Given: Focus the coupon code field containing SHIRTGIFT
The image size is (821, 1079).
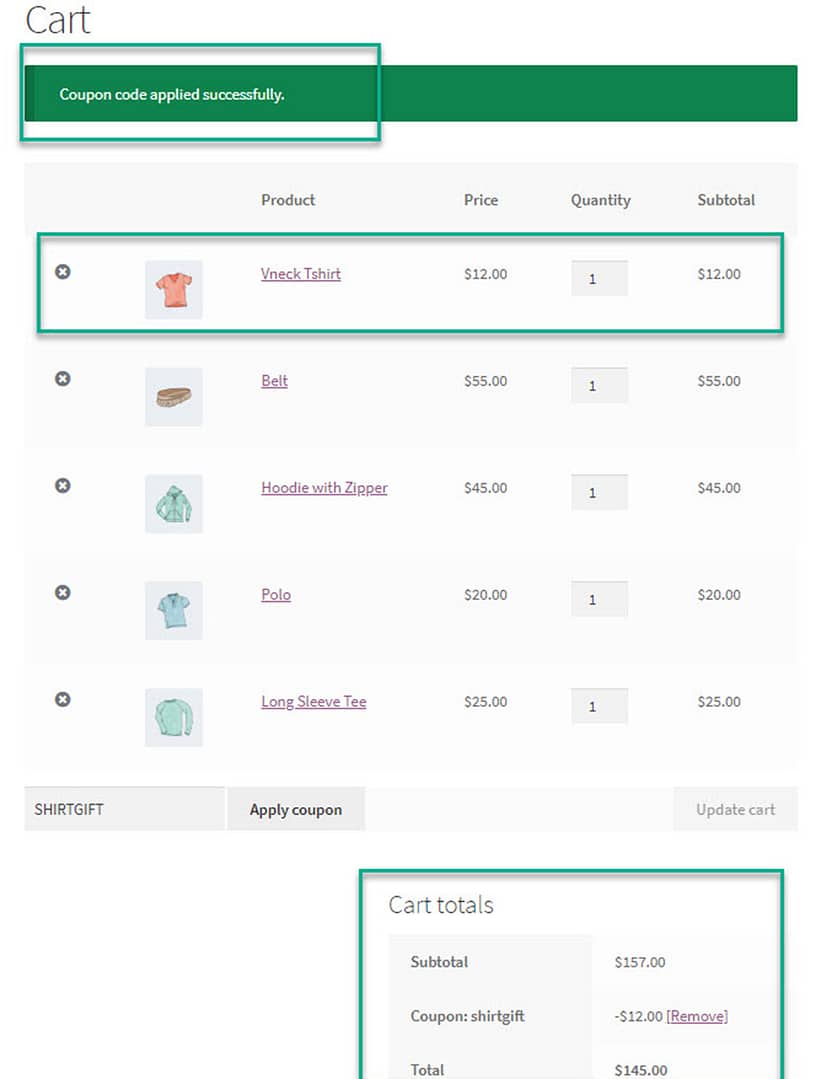Looking at the screenshot, I should click(125, 809).
